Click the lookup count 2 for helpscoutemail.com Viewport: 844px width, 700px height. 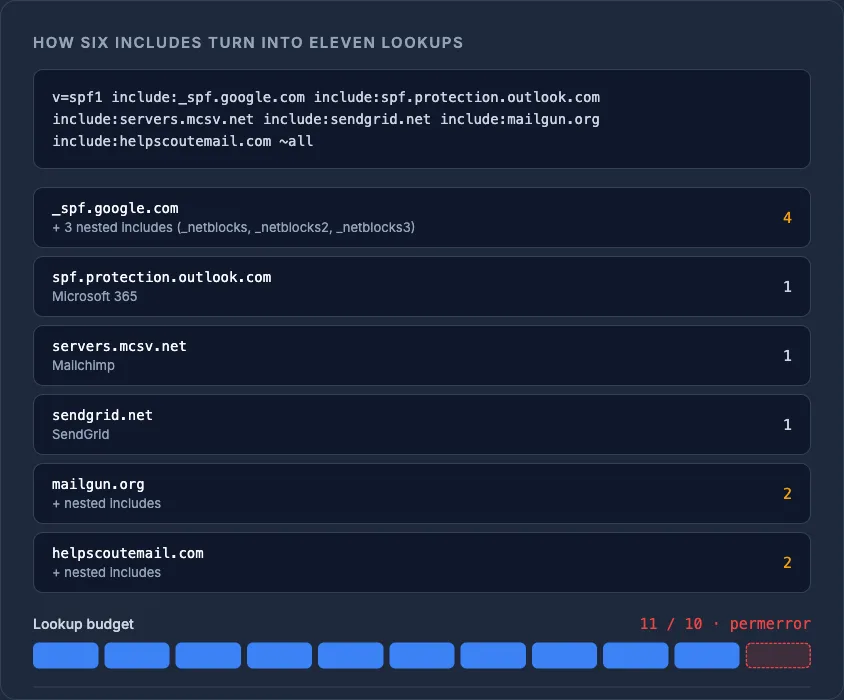pyautogui.click(x=787, y=562)
